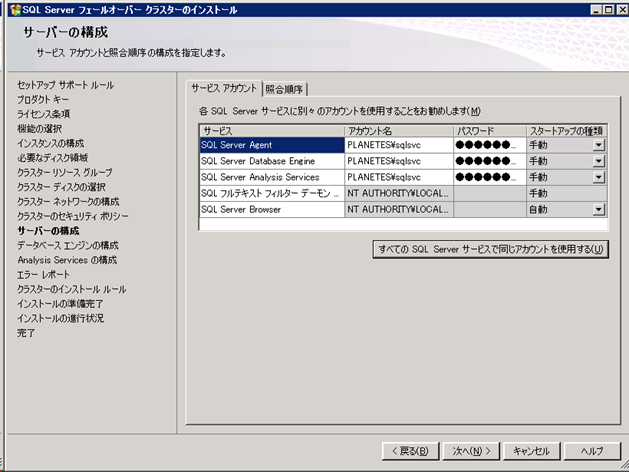Click the SQL Server setup title bar icon
The width and height of the screenshot is (629, 472).
(x=15, y=10)
